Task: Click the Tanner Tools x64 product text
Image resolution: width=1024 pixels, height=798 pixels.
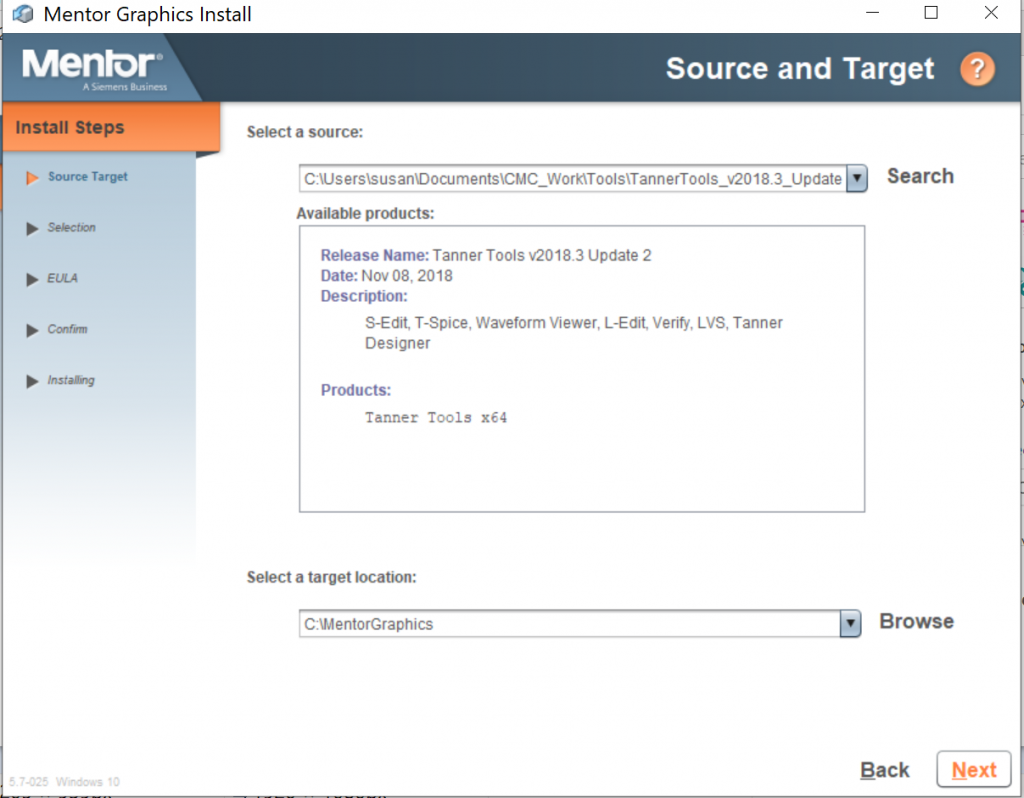Action: coord(436,417)
